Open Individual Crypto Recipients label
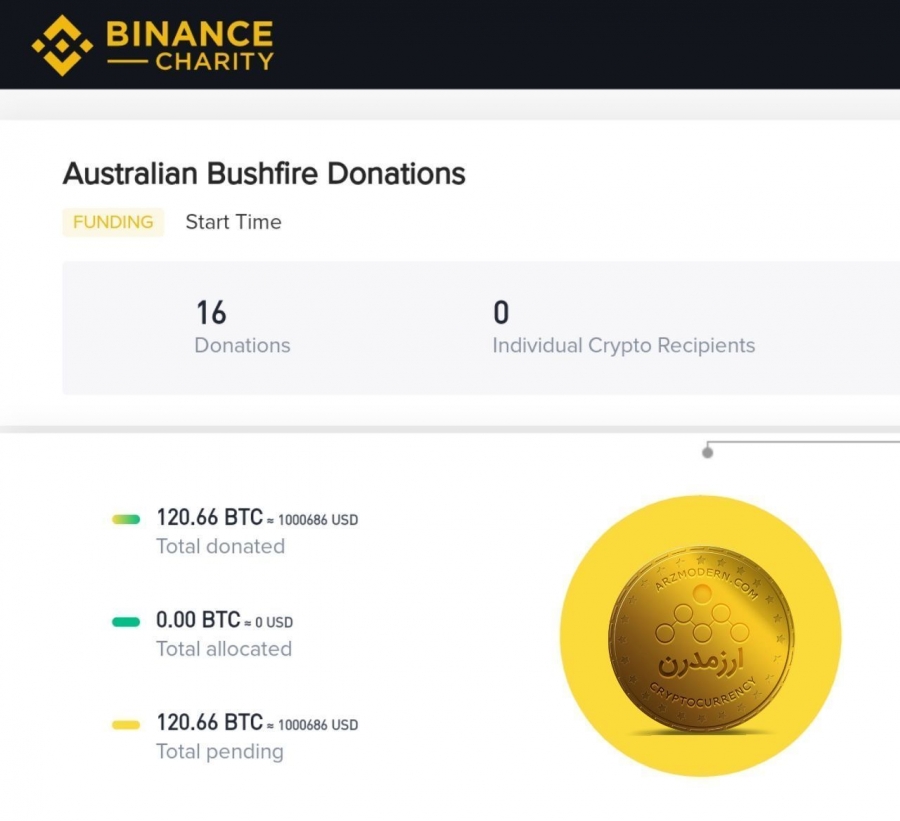The height and width of the screenshot is (821, 900). [624, 346]
